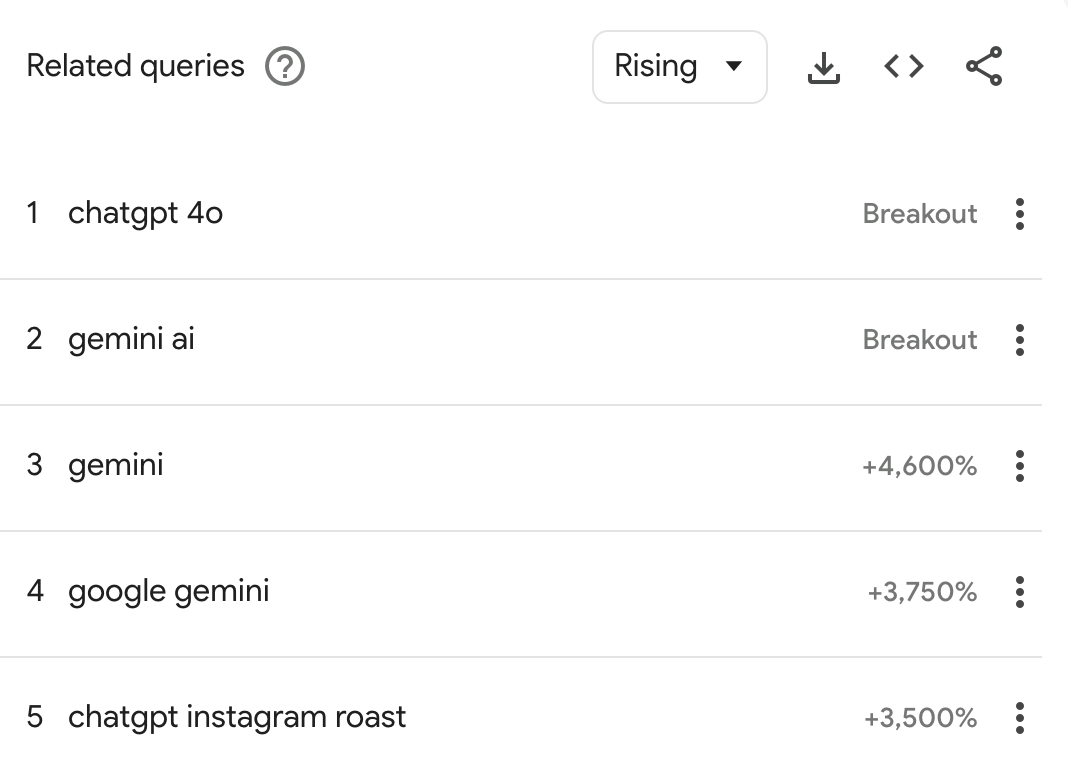
Task: Click the +4,600% value next to gemini
Action: pos(921,466)
